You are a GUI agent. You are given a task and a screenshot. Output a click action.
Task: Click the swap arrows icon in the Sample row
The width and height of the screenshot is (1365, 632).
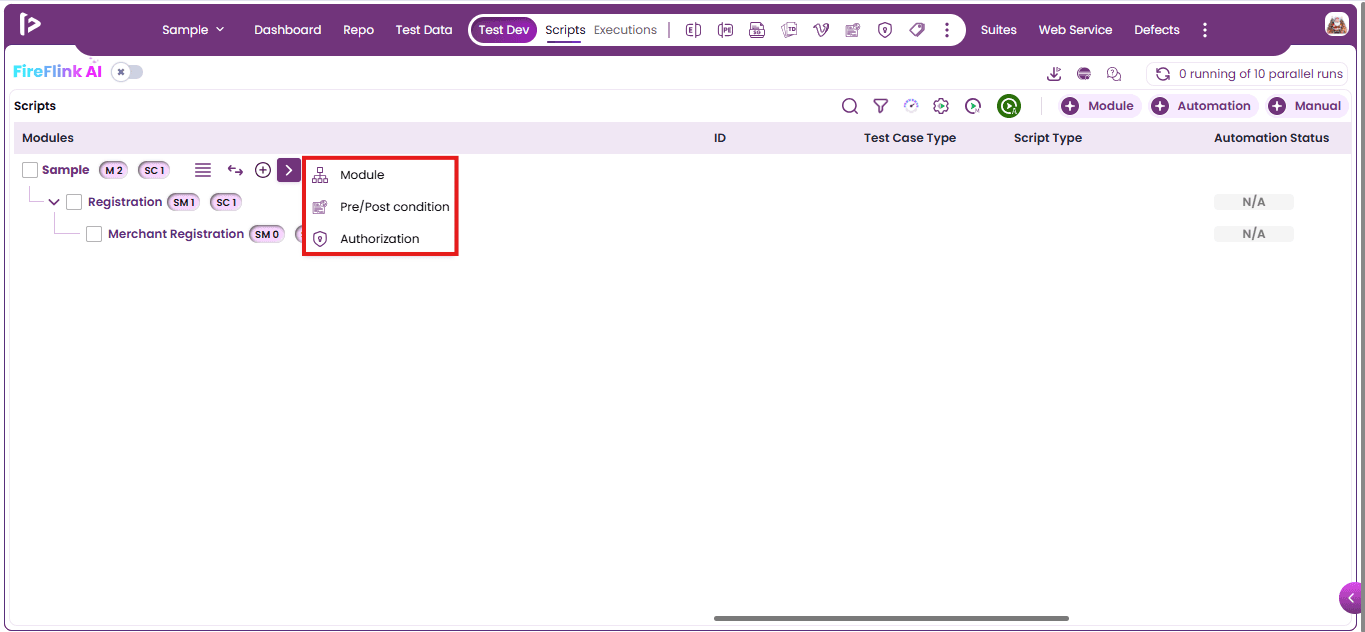click(235, 170)
